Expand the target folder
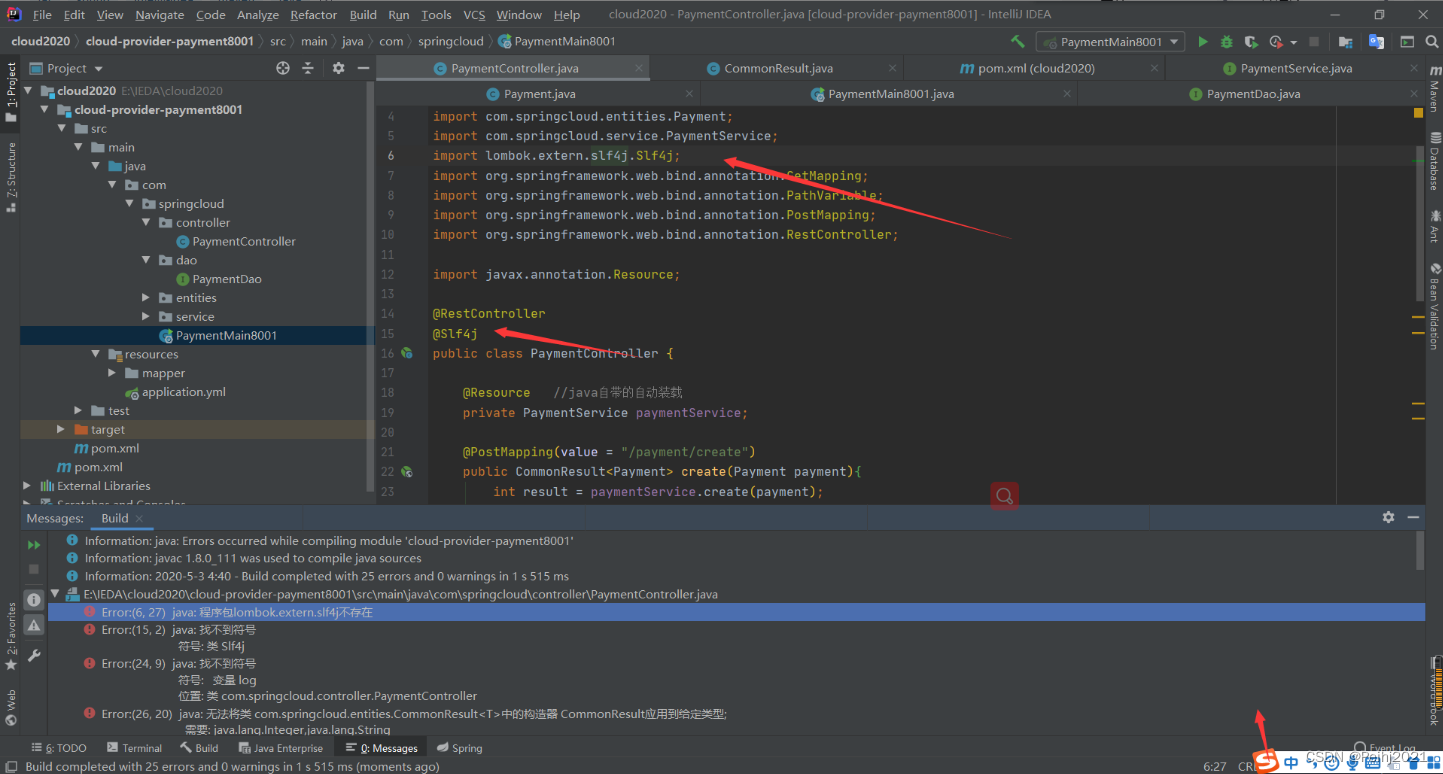The width and height of the screenshot is (1443, 774). pyautogui.click(x=63, y=430)
